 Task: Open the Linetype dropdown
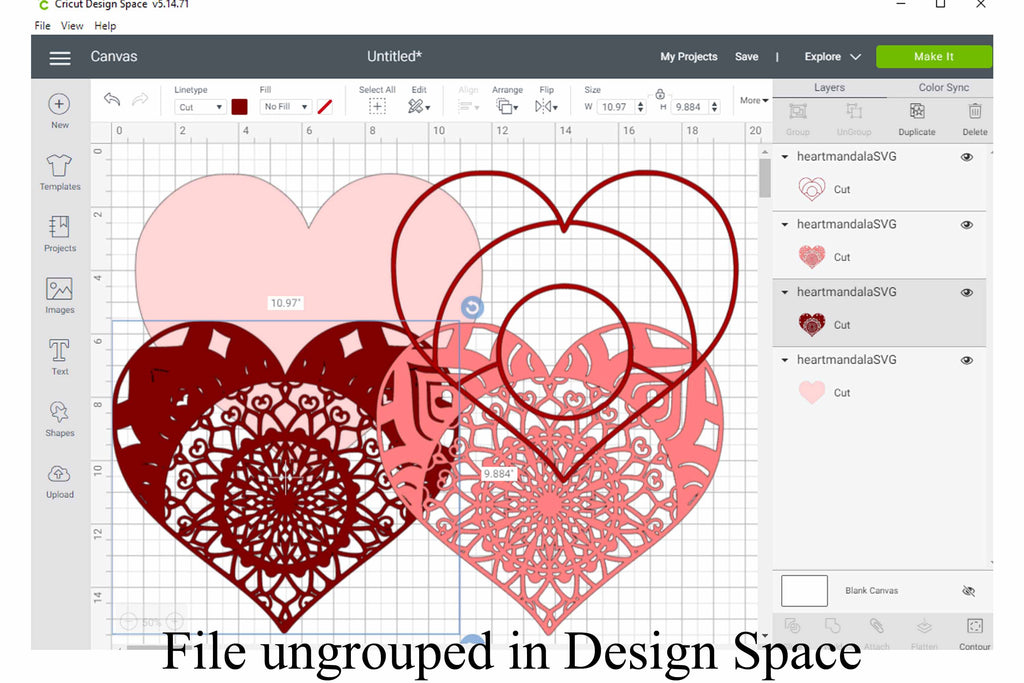(200, 107)
